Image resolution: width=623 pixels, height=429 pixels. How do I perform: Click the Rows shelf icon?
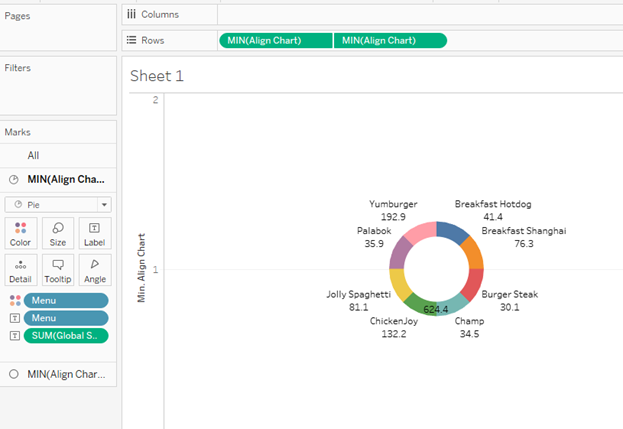(131, 40)
